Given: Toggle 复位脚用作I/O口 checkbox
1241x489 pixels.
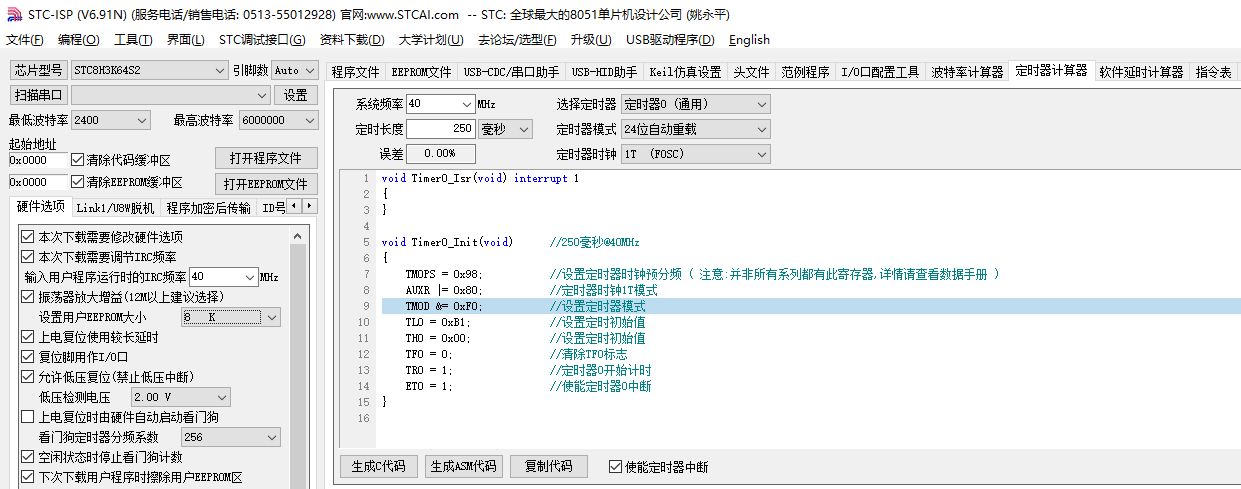Looking at the screenshot, I should coord(27,357).
